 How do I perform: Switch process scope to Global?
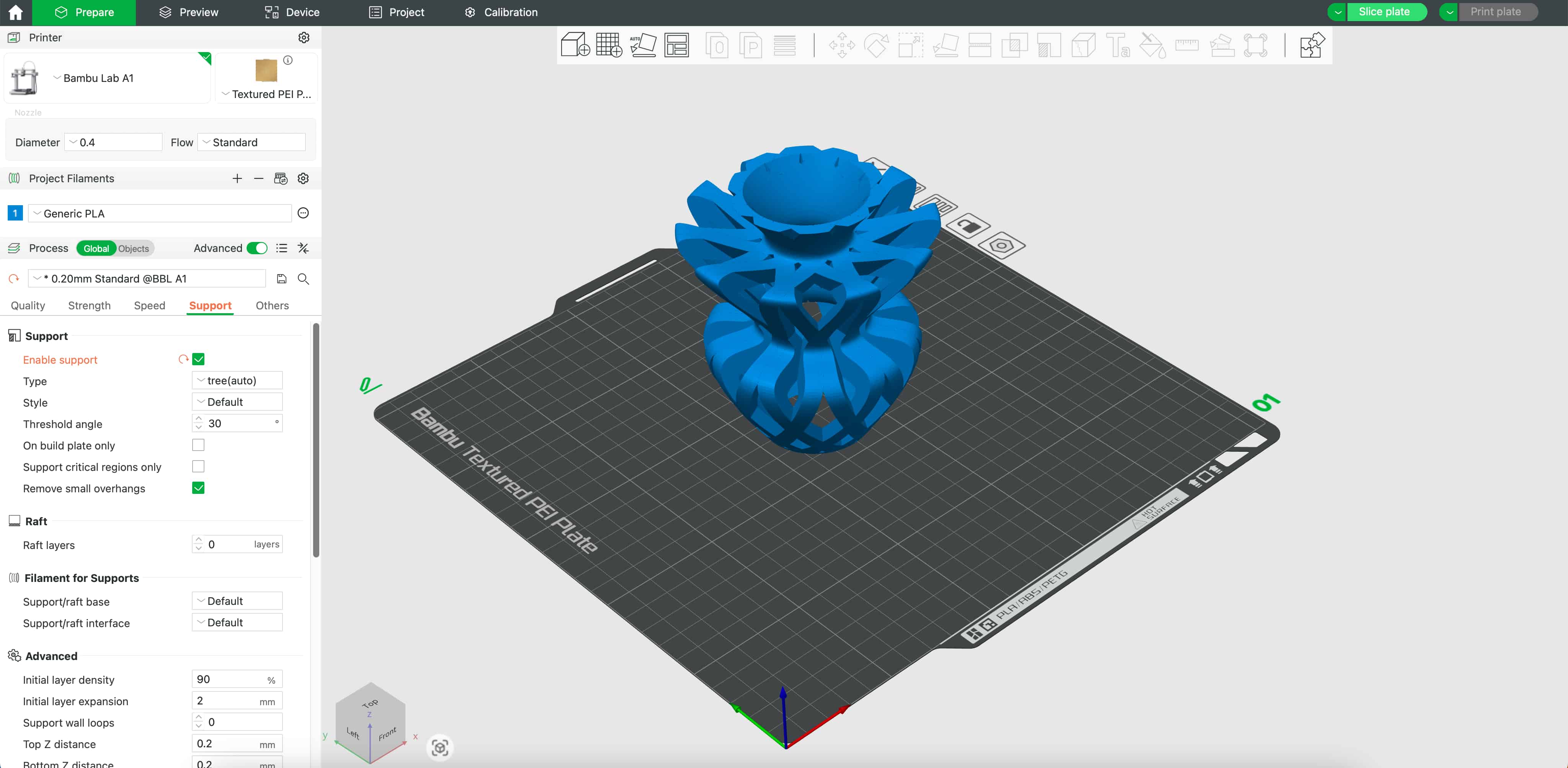click(x=96, y=248)
